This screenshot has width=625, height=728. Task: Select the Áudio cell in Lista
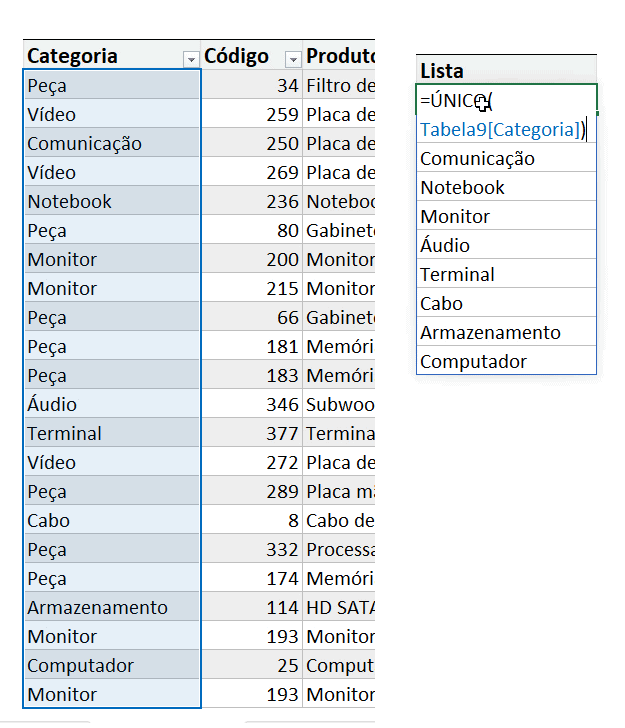click(506, 245)
